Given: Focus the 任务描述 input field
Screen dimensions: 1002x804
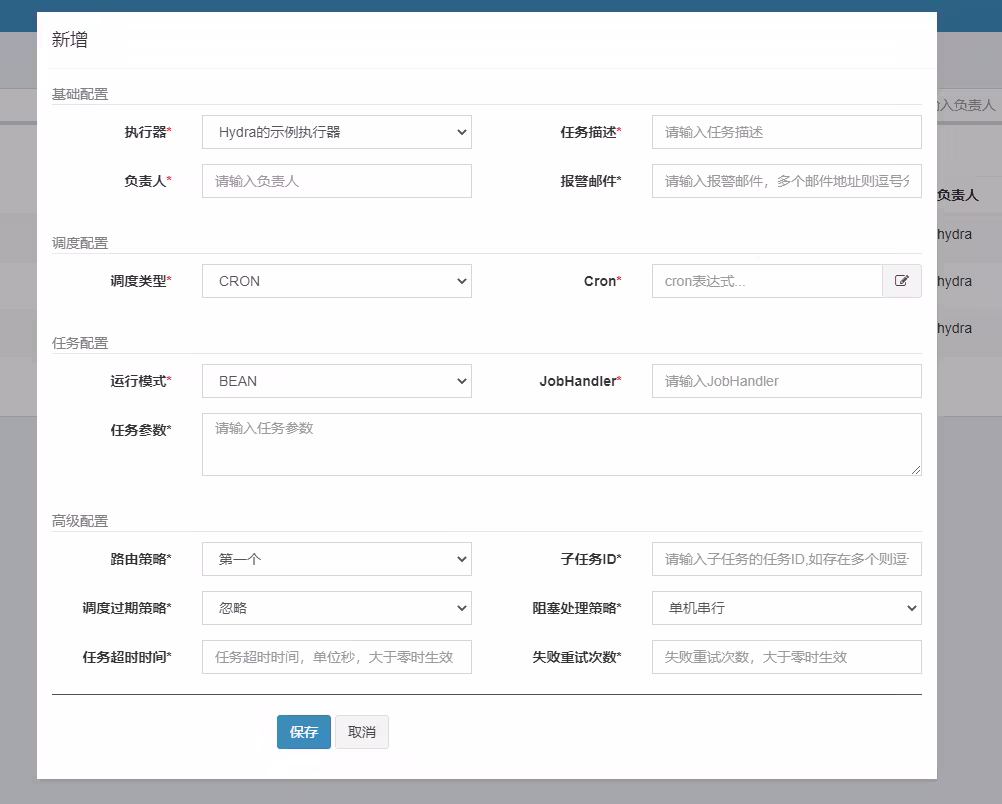Looking at the screenshot, I should point(786,132).
